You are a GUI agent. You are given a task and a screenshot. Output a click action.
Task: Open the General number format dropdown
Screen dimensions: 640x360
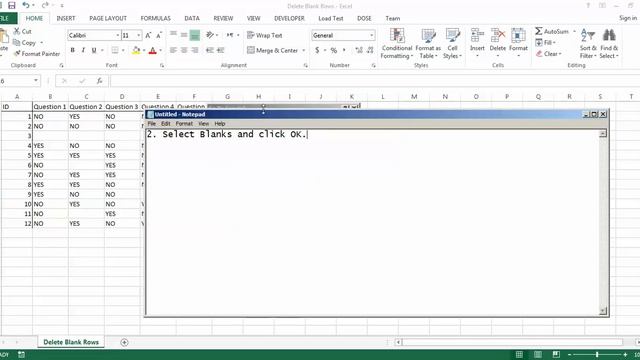tap(371, 36)
